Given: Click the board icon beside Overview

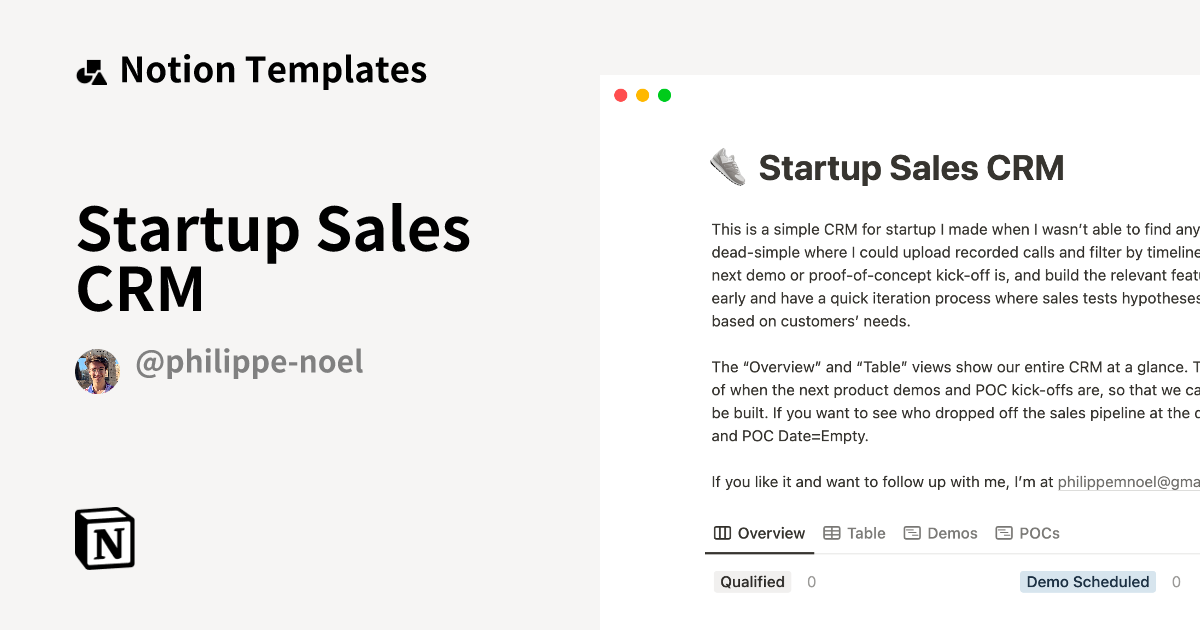Looking at the screenshot, I should pos(722,533).
